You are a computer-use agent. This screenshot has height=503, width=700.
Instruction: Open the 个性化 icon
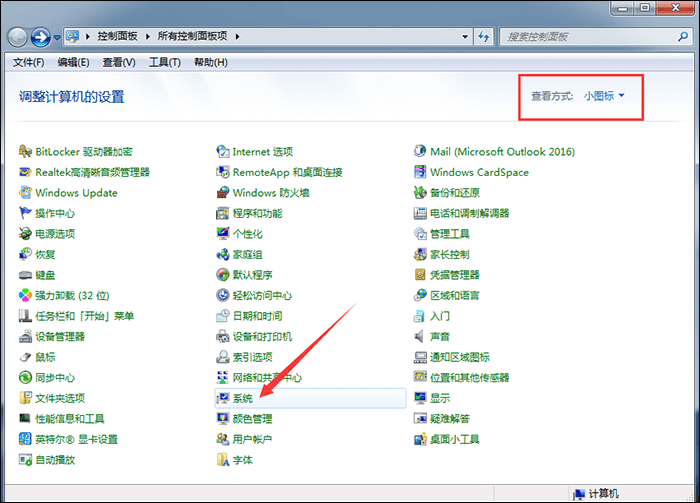click(x=222, y=234)
